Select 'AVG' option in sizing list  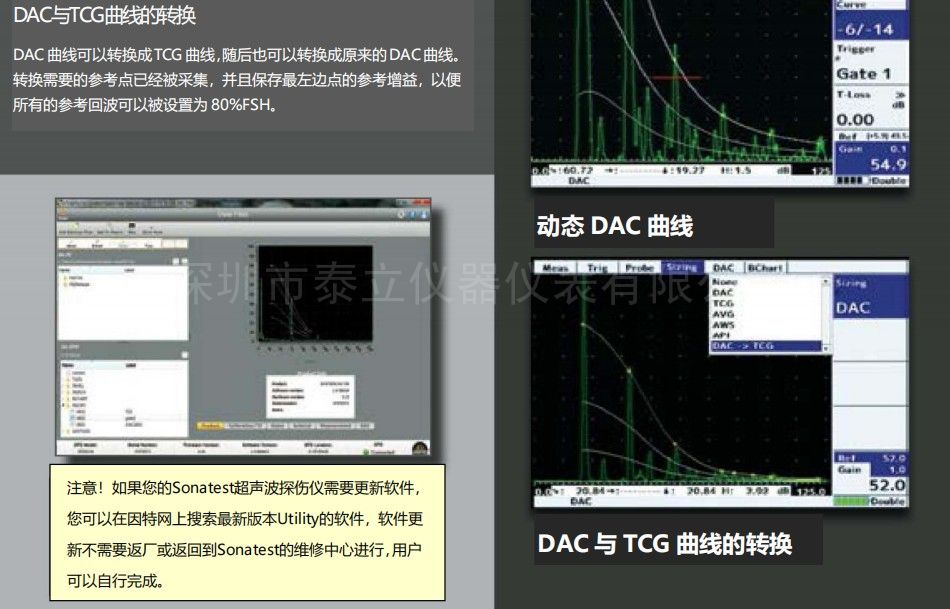(723, 314)
